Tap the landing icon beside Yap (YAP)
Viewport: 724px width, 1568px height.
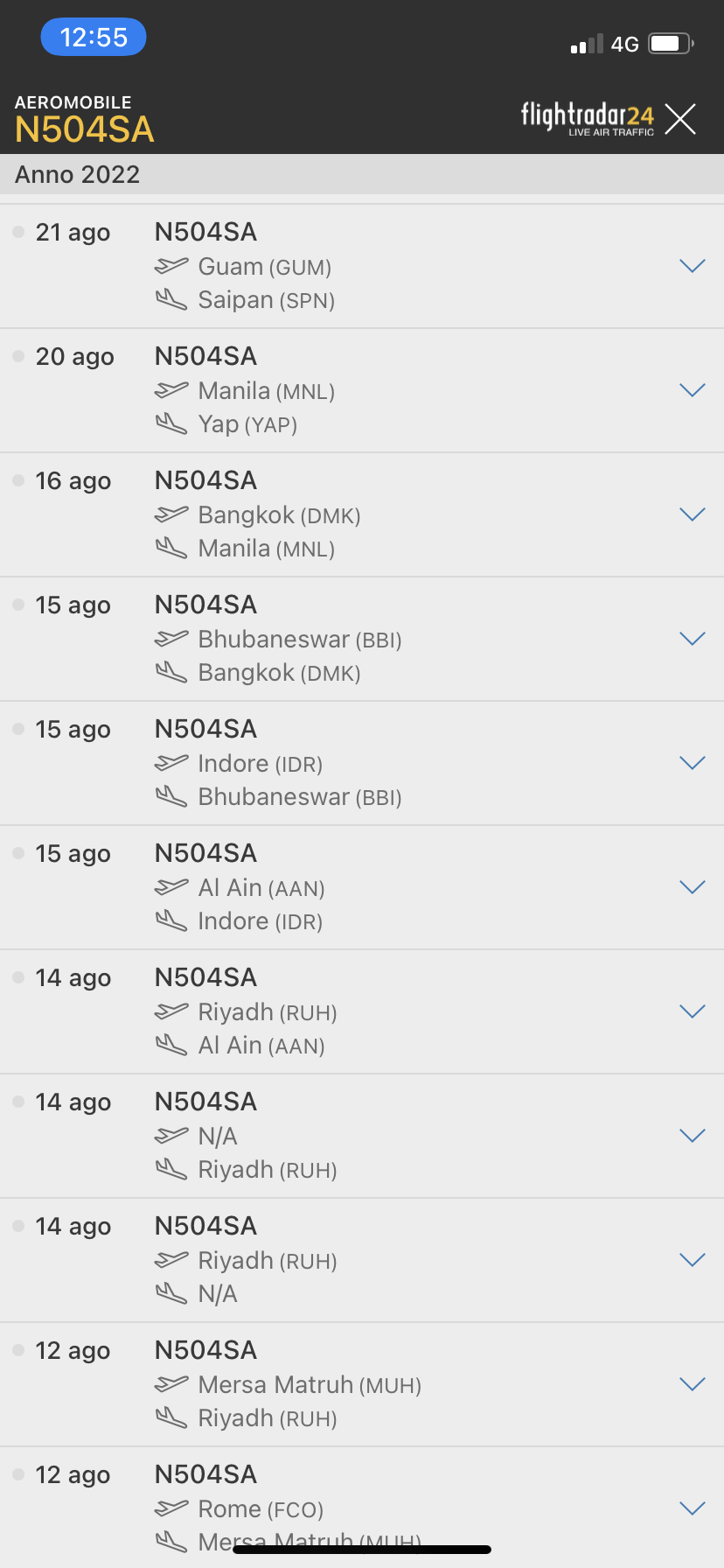[x=171, y=424]
